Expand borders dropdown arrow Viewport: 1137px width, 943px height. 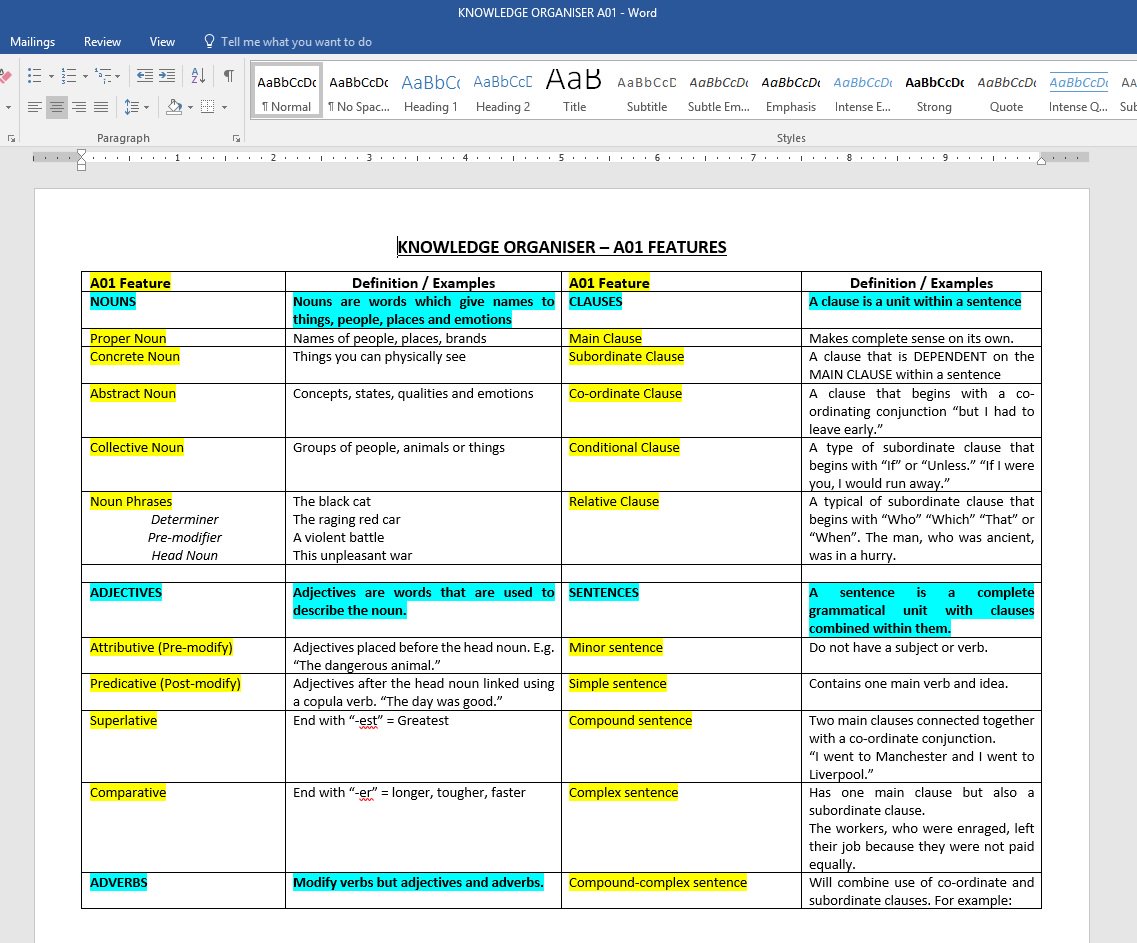[x=224, y=107]
